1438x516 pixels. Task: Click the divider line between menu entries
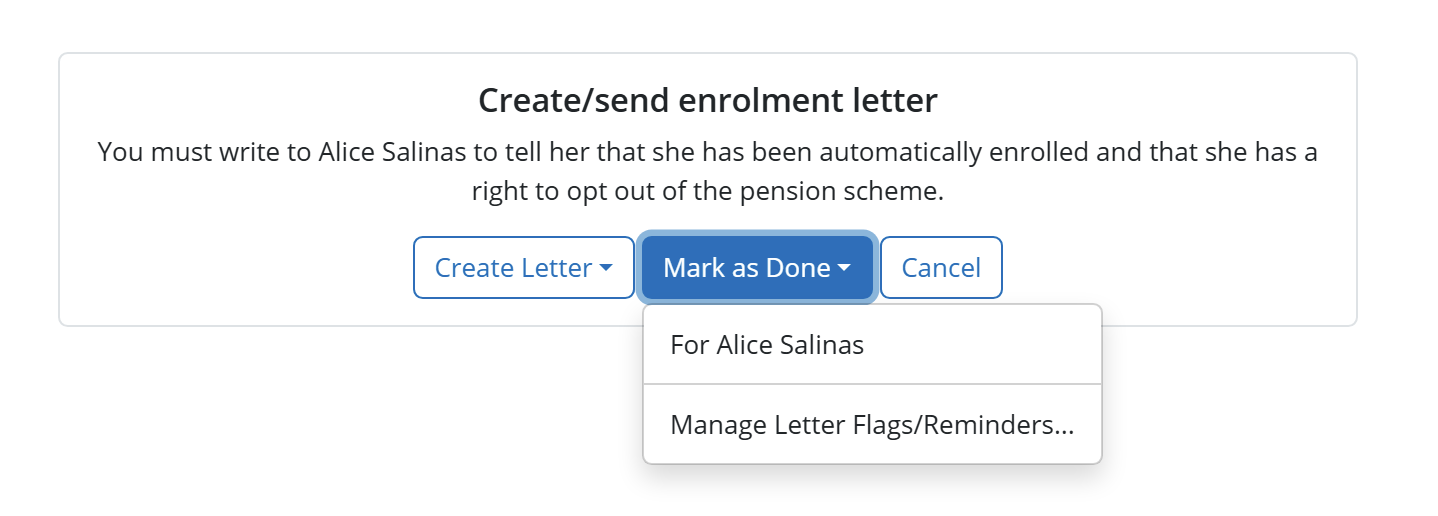click(x=872, y=384)
